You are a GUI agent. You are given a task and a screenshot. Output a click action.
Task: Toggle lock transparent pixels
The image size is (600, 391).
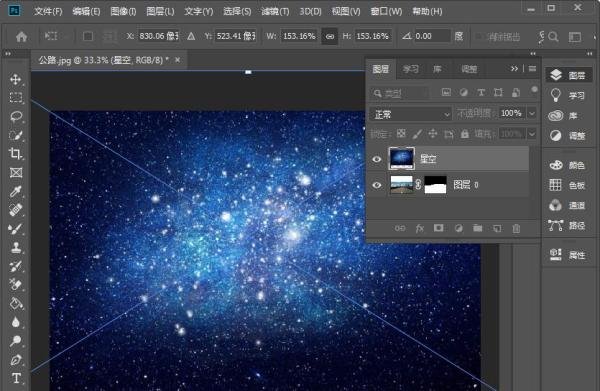coord(401,134)
